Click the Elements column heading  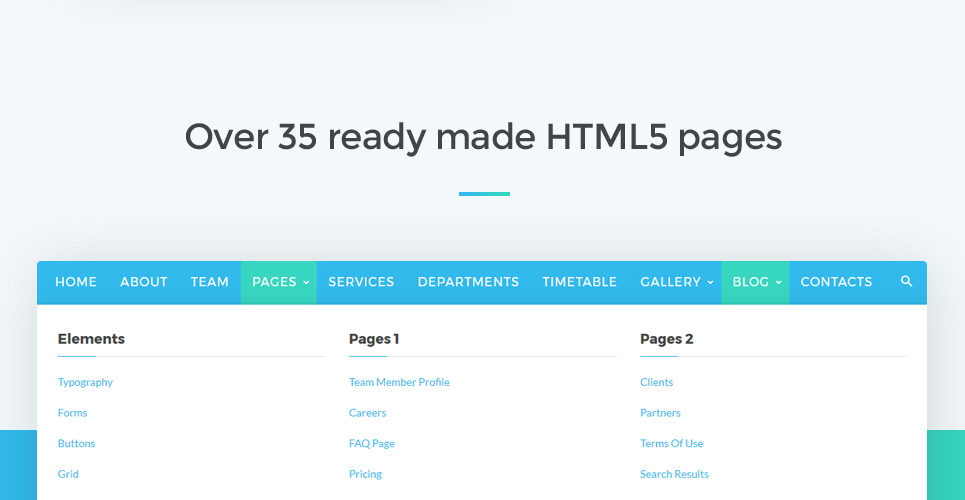pos(91,339)
